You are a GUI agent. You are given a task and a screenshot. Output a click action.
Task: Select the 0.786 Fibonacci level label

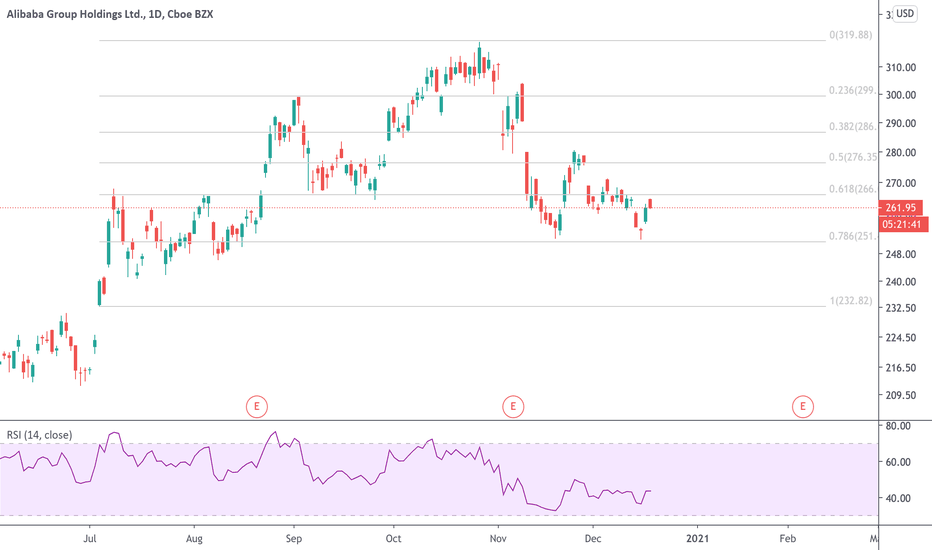852,236
